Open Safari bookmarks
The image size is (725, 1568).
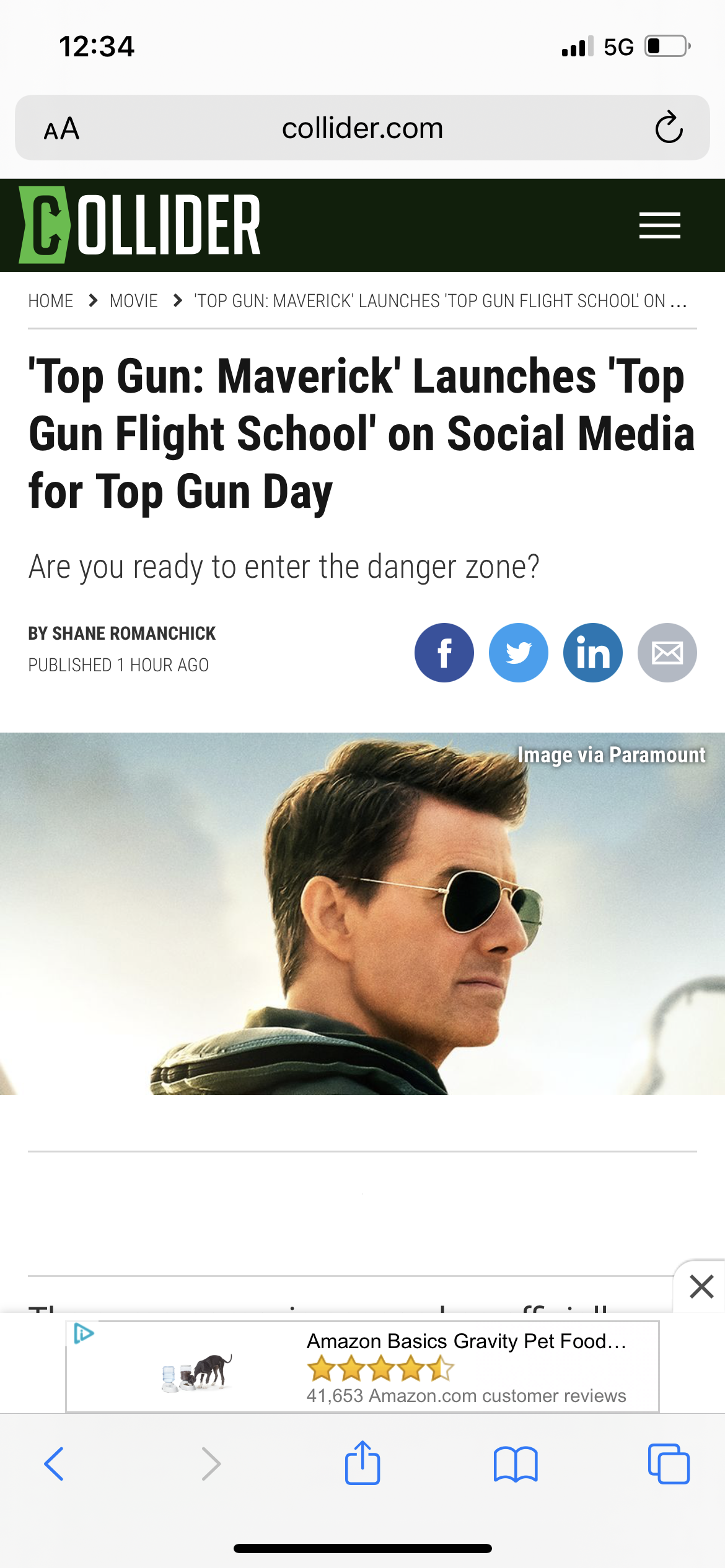pyautogui.click(x=516, y=1464)
